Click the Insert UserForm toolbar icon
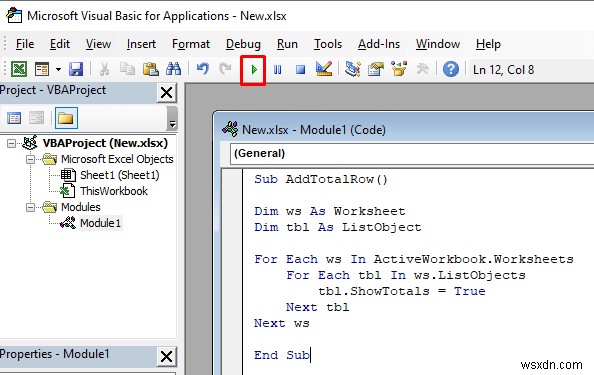Screen dimensions: 594x375 pyautogui.click(x=42, y=69)
